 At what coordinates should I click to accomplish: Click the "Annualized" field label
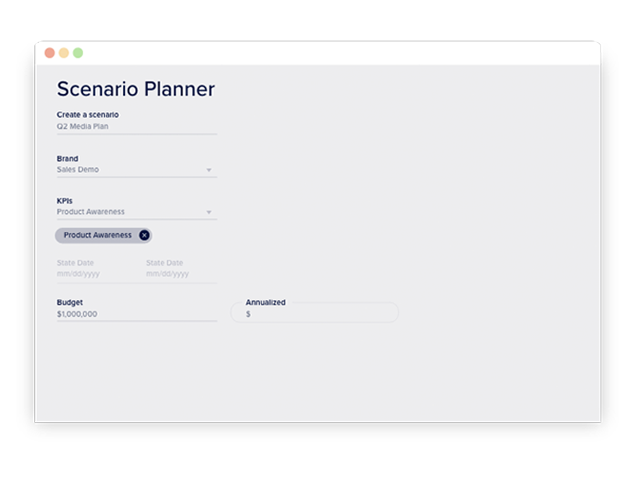tap(266, 302)
